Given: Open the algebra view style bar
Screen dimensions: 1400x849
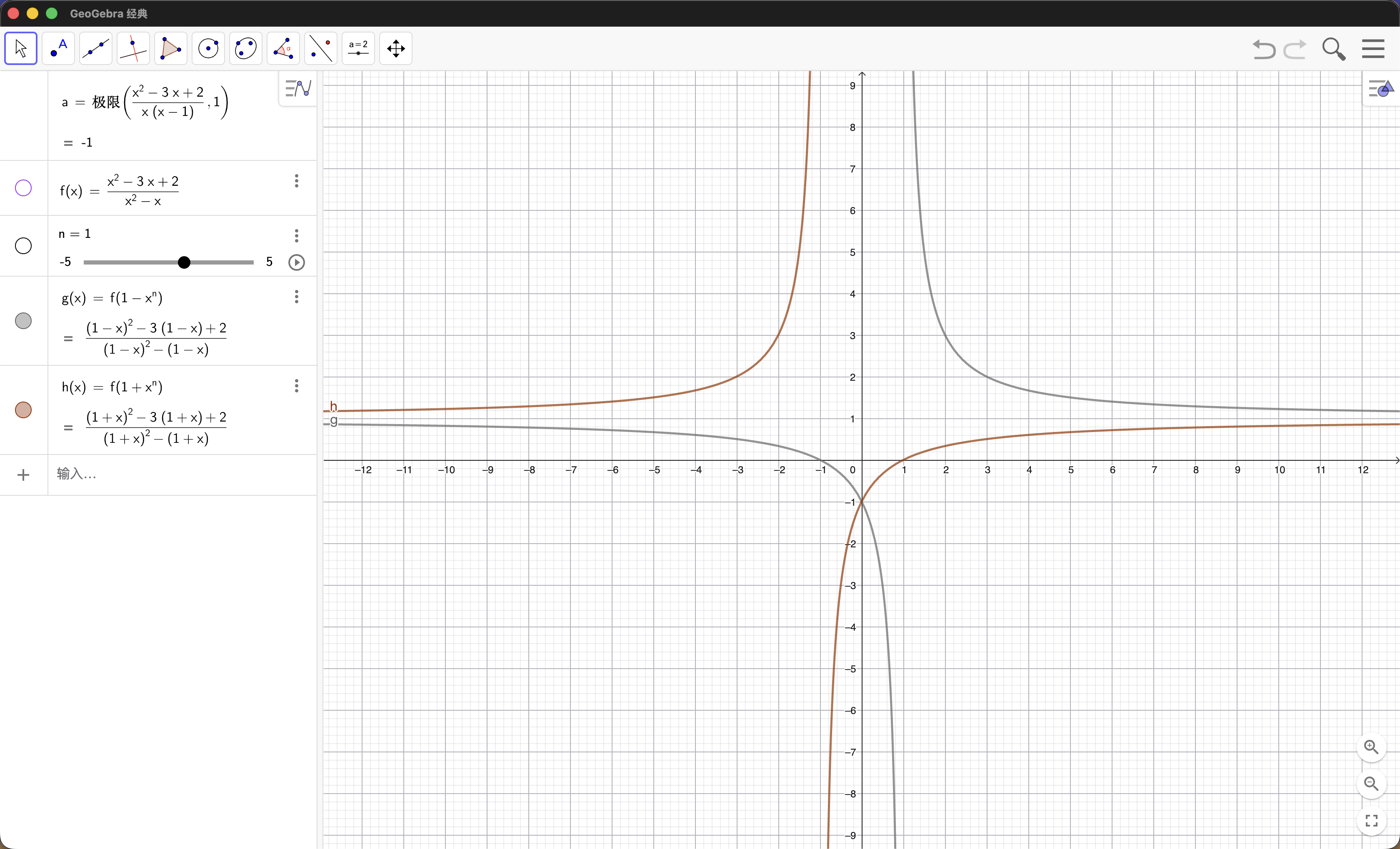Looking at the screenshot, I should click(298, 89).
